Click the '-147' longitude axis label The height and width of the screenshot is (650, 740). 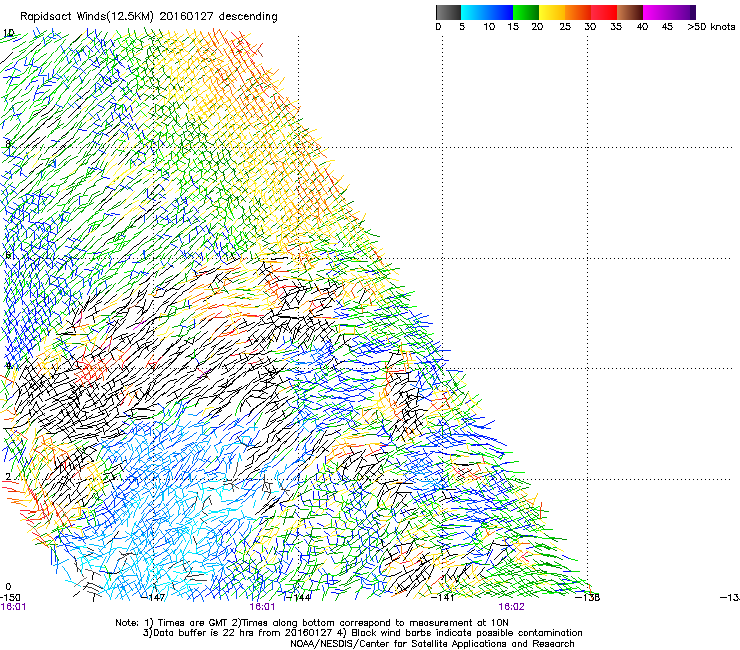pyautogui.click(x=154, y=598)
